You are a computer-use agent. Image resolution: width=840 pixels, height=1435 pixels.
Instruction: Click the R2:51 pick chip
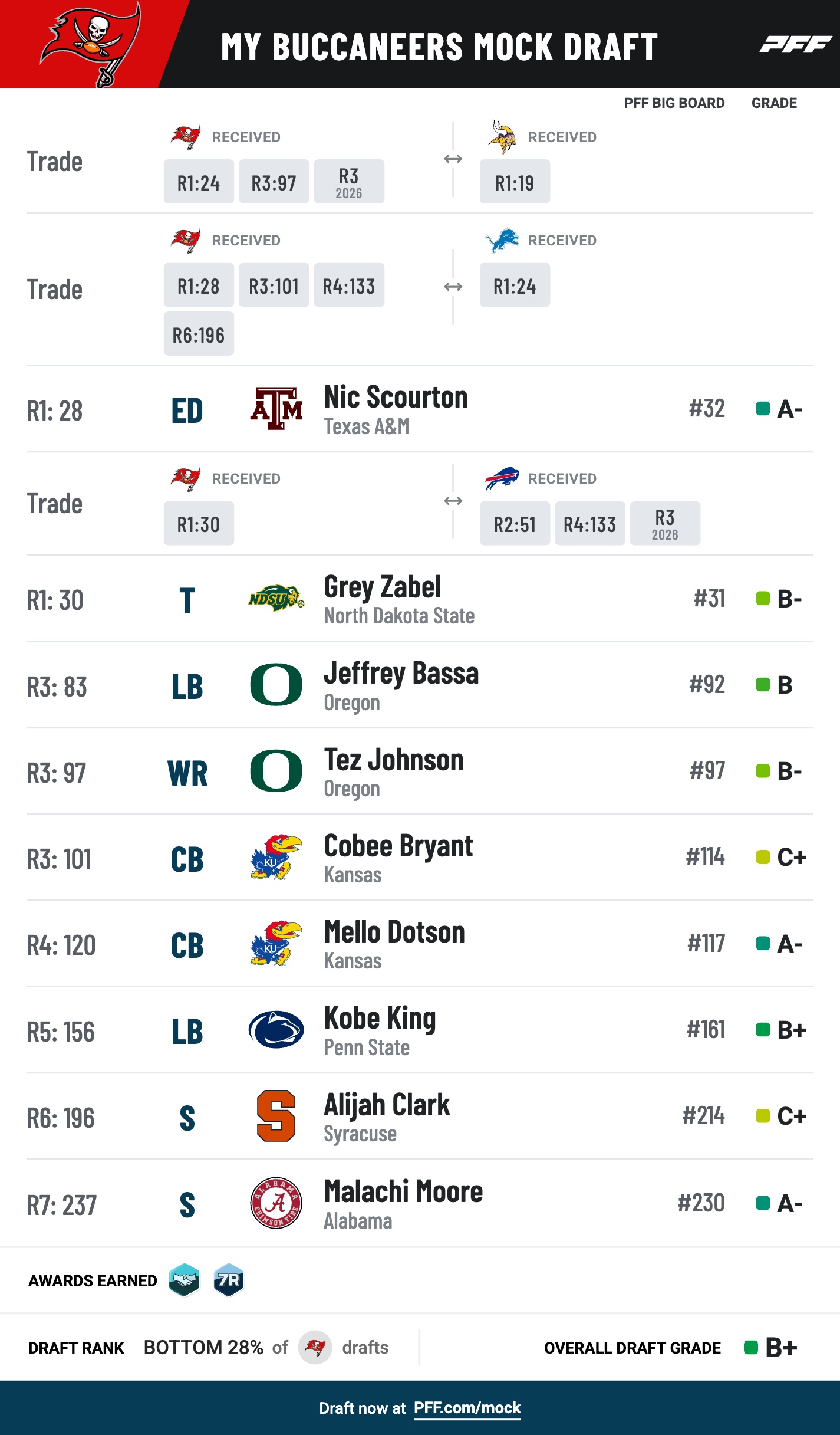pyautogui.click(x=515, y=524)
